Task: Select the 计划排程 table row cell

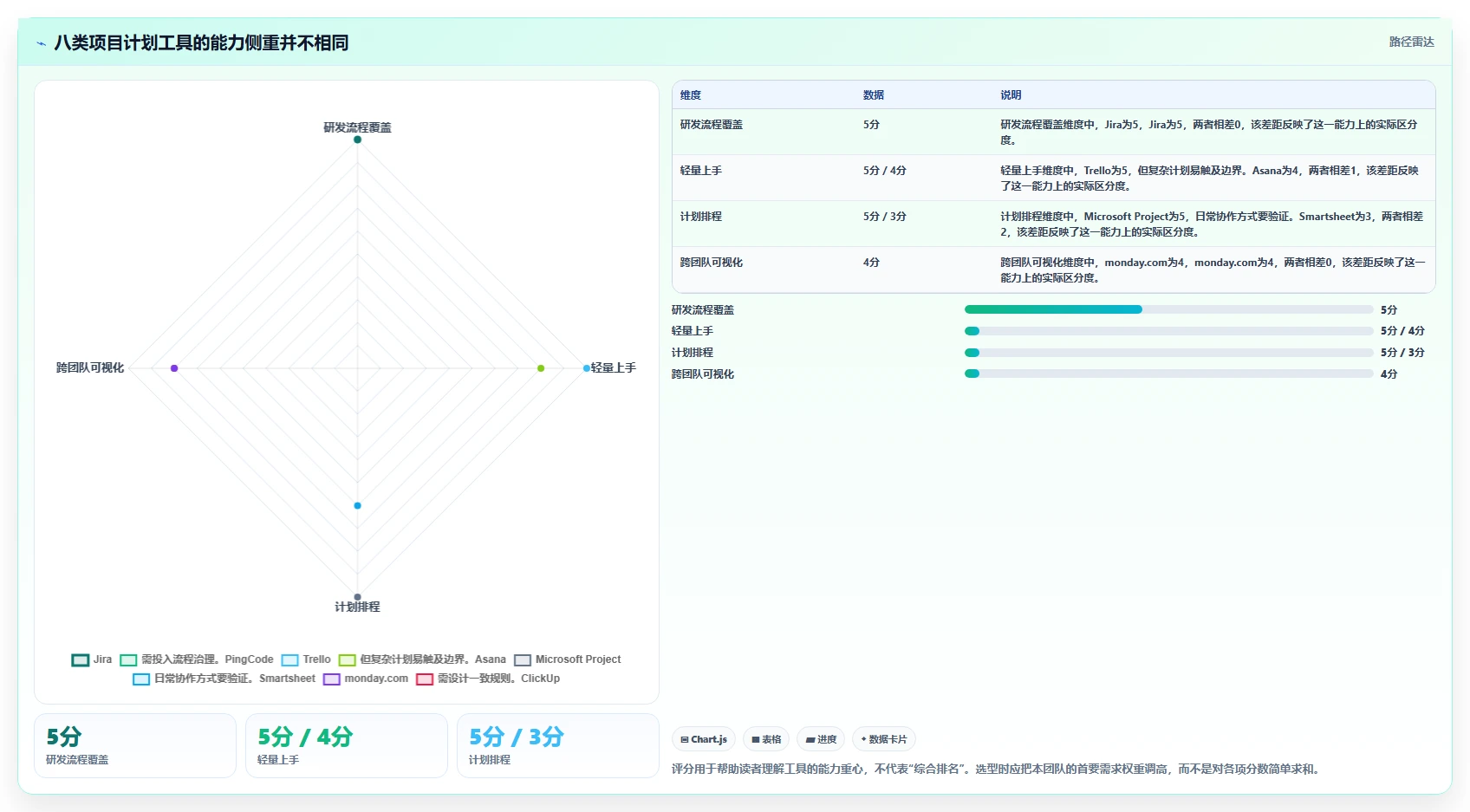Action: coord(701,217)
